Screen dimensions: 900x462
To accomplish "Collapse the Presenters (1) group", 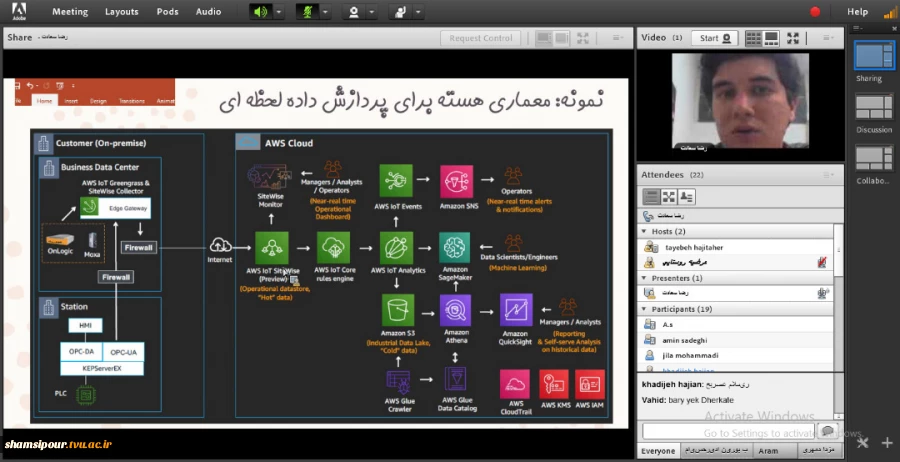I will pyautogui.click(x=644, y=278).
